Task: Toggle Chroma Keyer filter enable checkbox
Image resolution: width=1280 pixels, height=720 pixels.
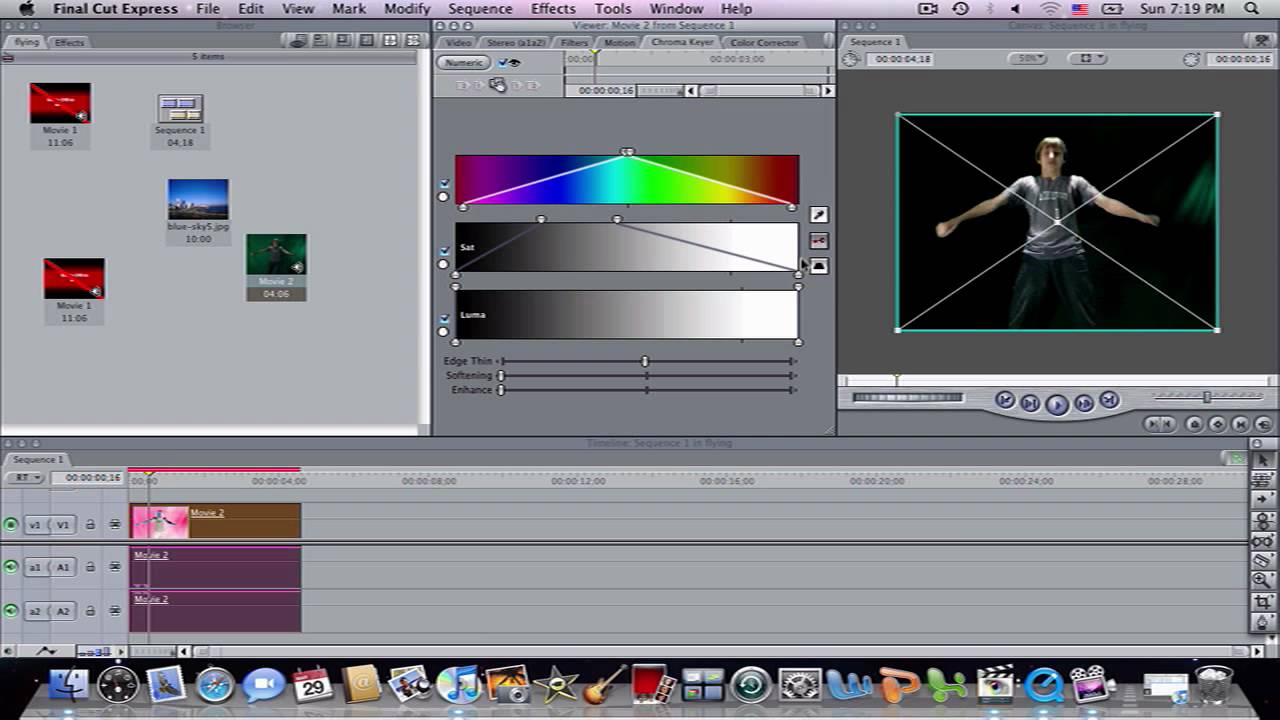Action: click(503, 62)
